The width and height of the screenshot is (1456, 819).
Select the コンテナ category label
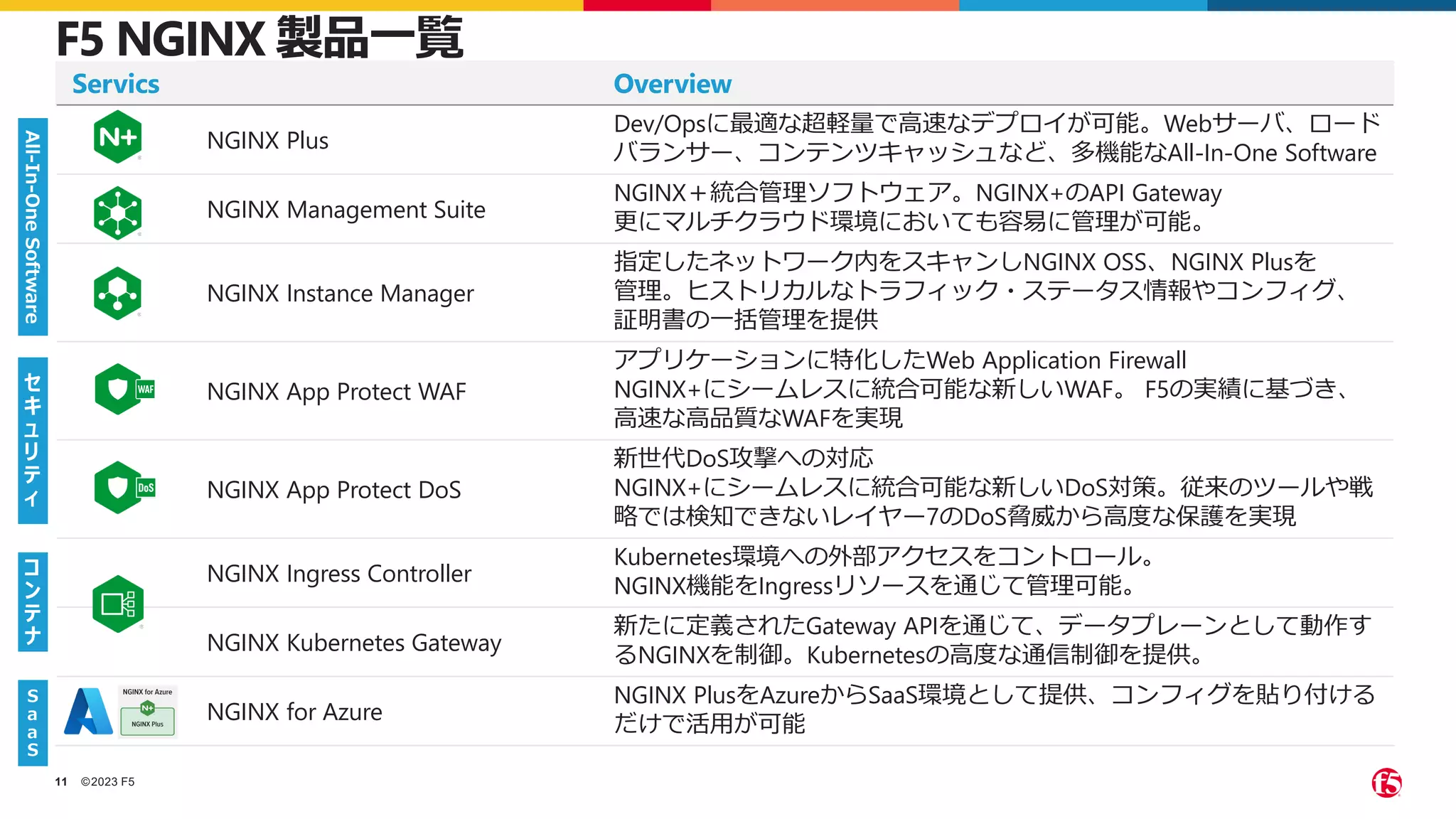pyautogui.click(x=33, y=601)
